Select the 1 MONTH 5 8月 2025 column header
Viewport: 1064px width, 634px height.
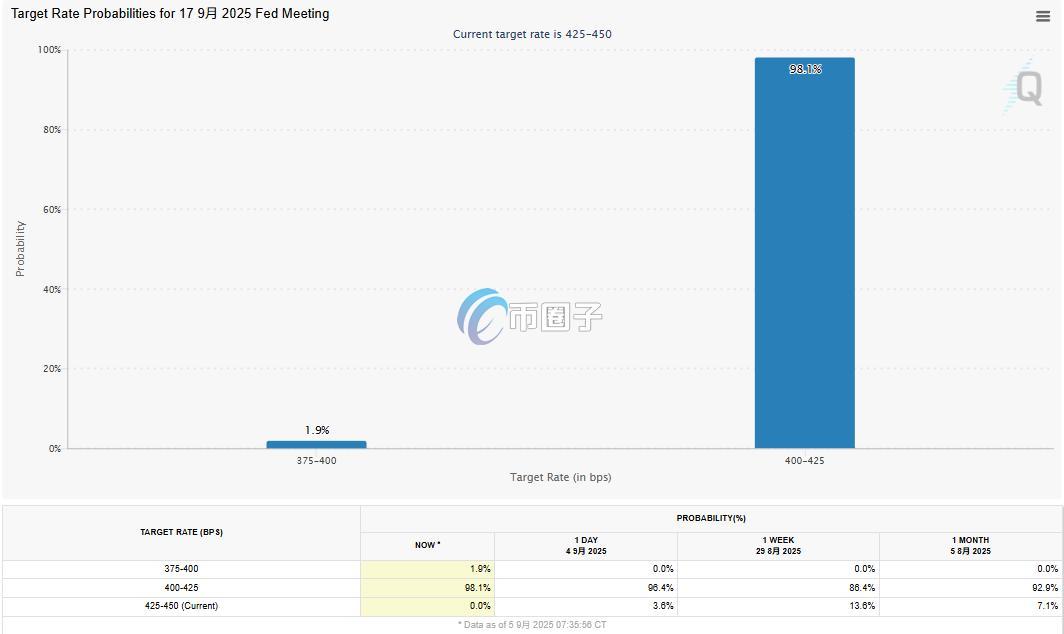point(970,546)
